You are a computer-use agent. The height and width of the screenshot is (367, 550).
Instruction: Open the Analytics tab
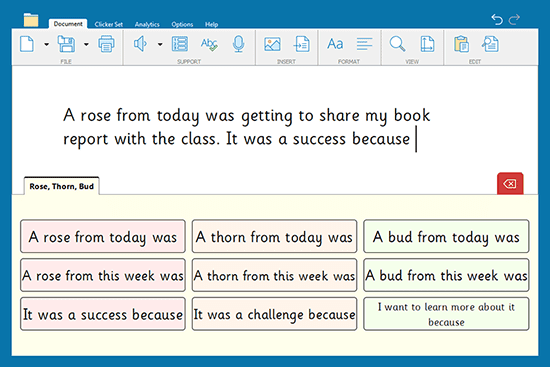[x=147, y=24]
